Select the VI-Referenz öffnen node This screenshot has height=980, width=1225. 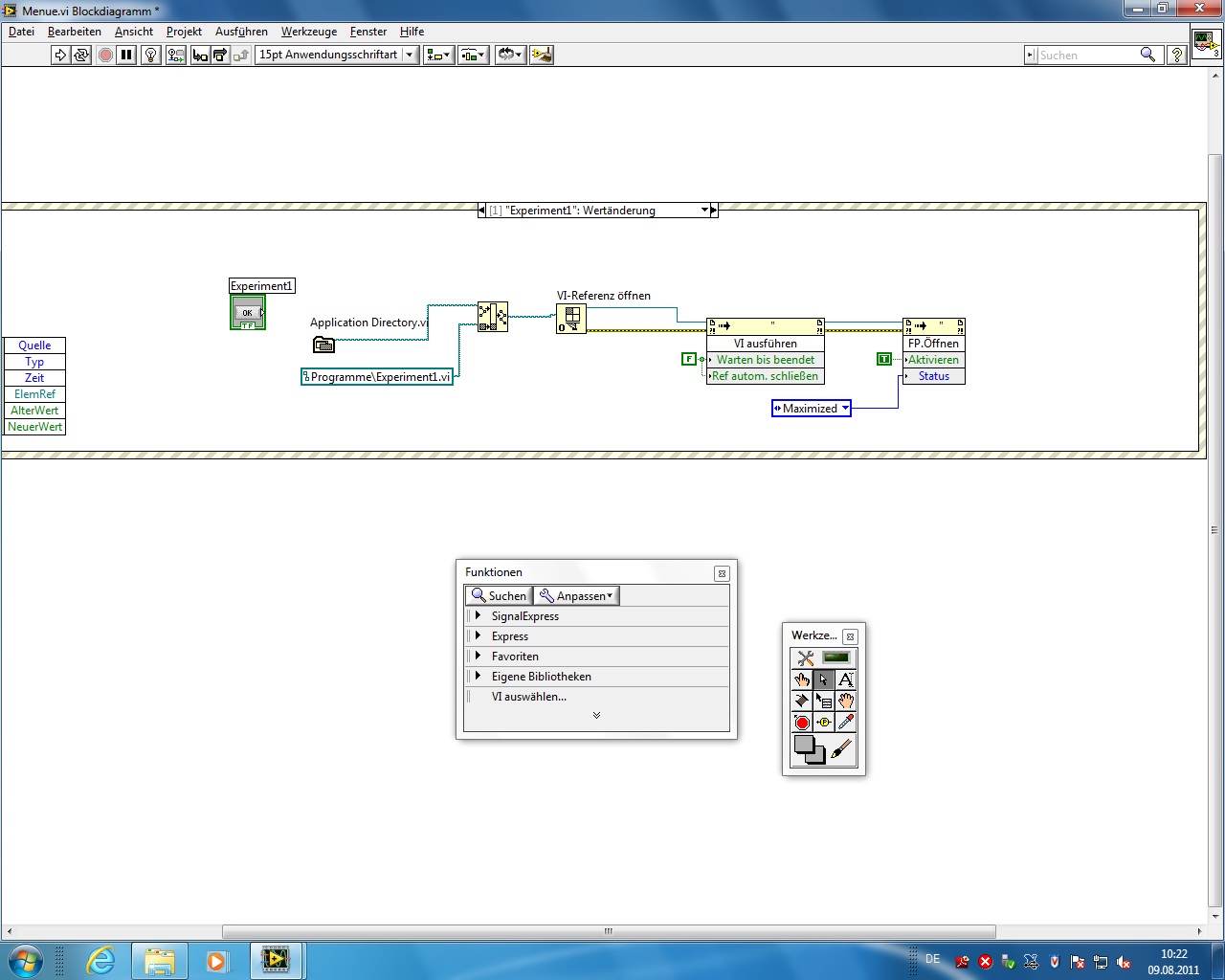[x=571, y=319]
